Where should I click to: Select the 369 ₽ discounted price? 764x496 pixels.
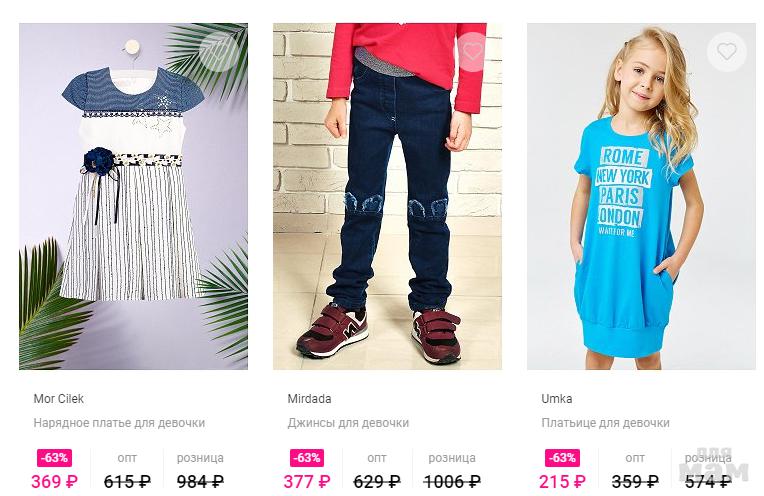coord(55,482)
